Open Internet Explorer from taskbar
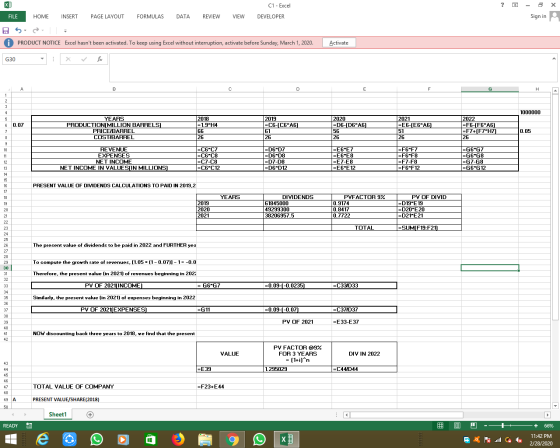 pyautogui.click(x=42, y=439)
